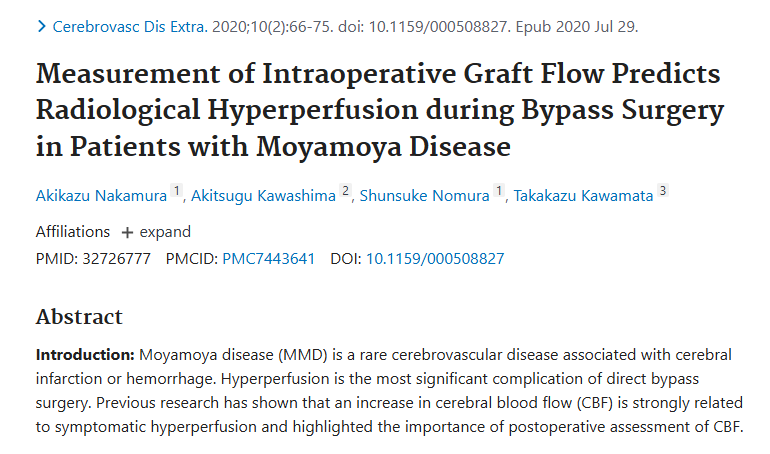This screenshot has width=770, height=454.
Task: Click the article title text
Action: [x=380, y=110]
